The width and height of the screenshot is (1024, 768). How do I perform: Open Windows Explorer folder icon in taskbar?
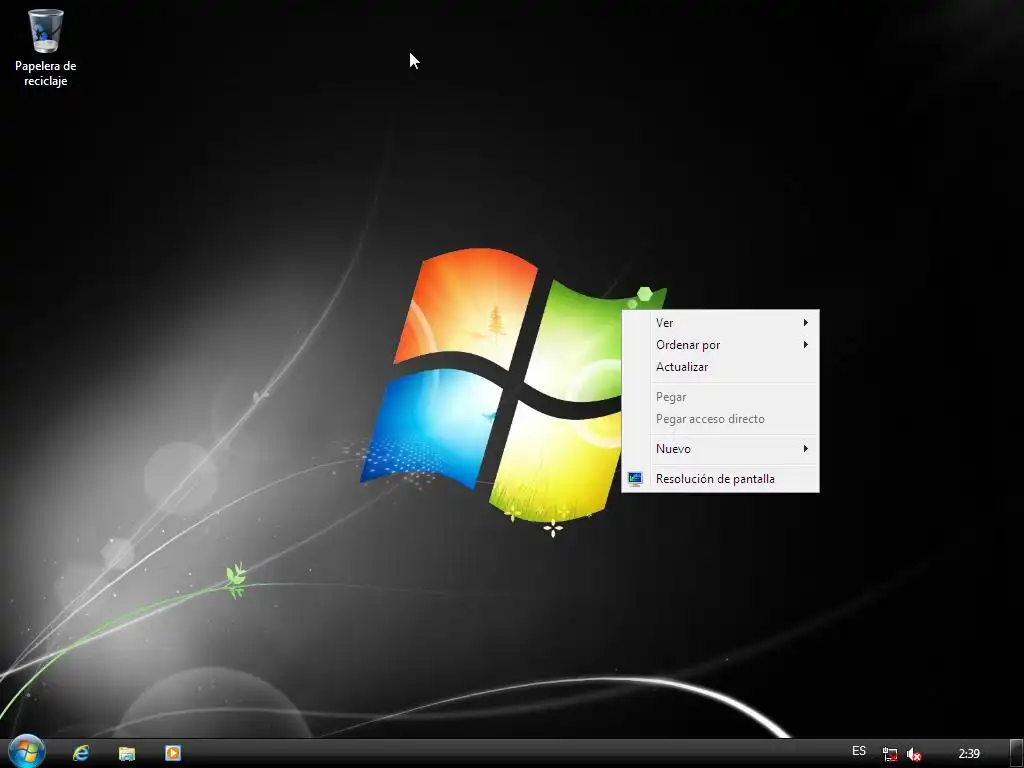pos(127,753)
